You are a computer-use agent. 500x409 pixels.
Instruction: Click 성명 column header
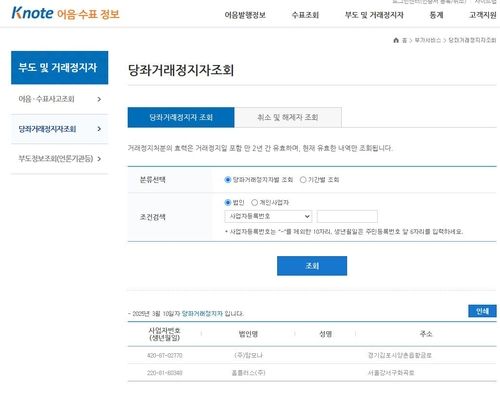coord(325,334)
